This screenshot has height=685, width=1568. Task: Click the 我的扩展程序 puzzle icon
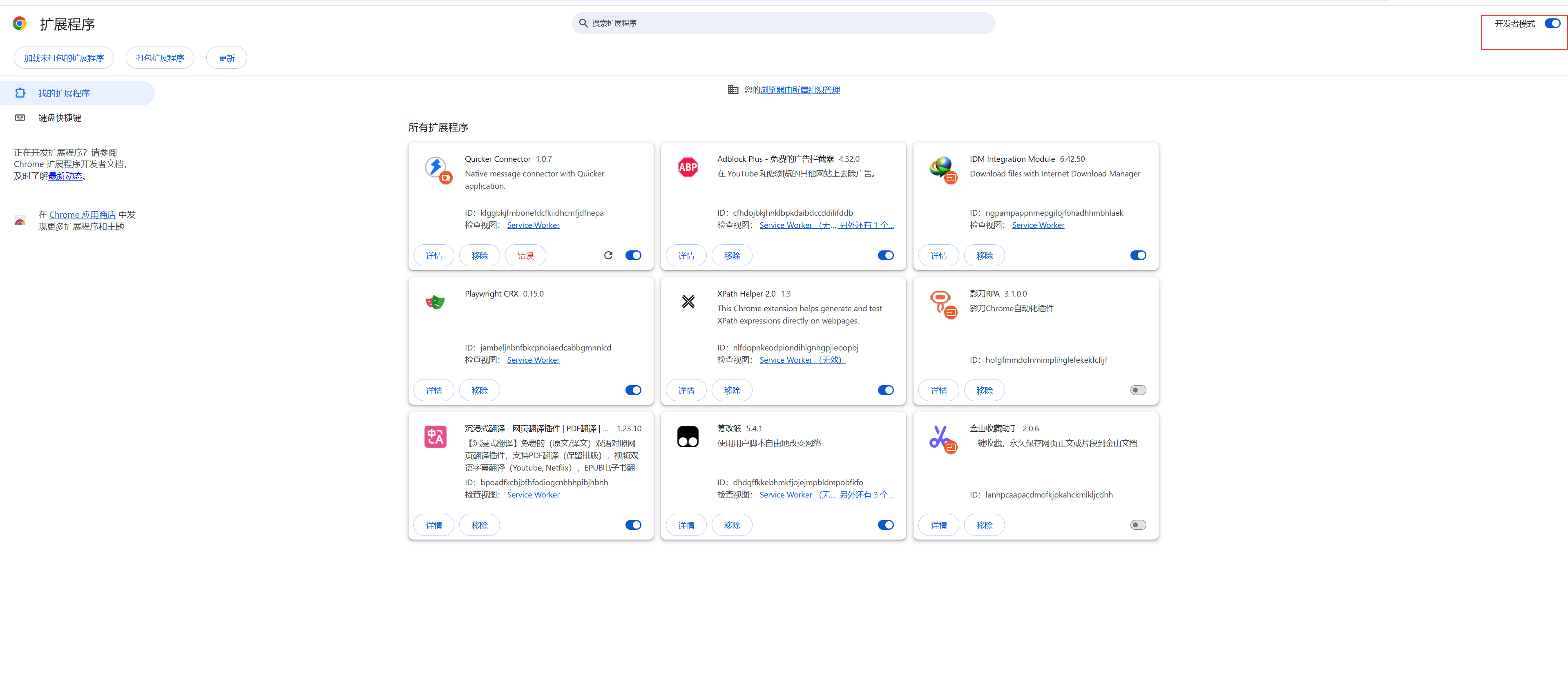(x=20, y=93)
